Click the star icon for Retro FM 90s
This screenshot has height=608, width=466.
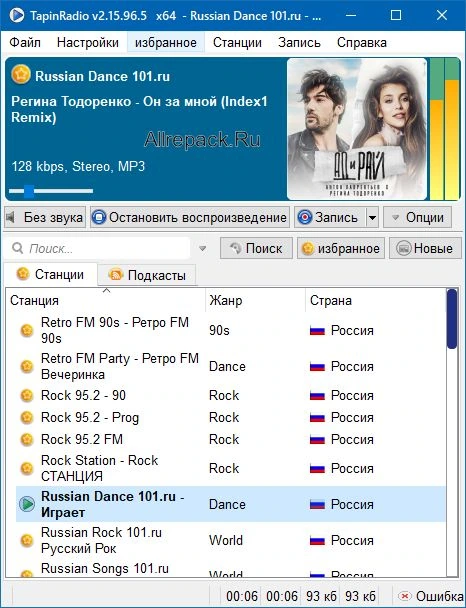tap(27, 330)
